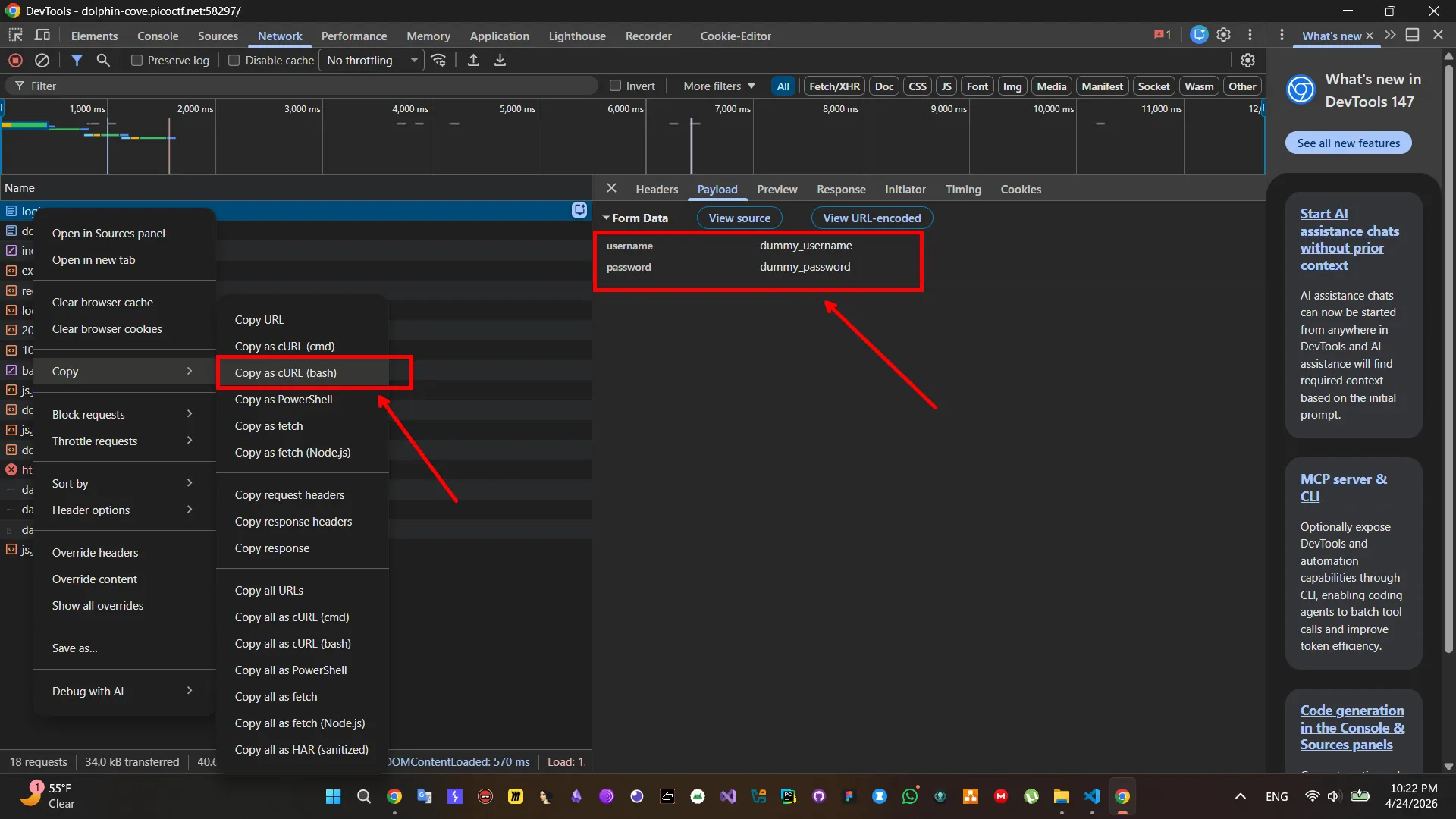Image resolution: width=1456 pixels, height=819 pixels.
Task: Clear the network log
Action: click(42, 60)
